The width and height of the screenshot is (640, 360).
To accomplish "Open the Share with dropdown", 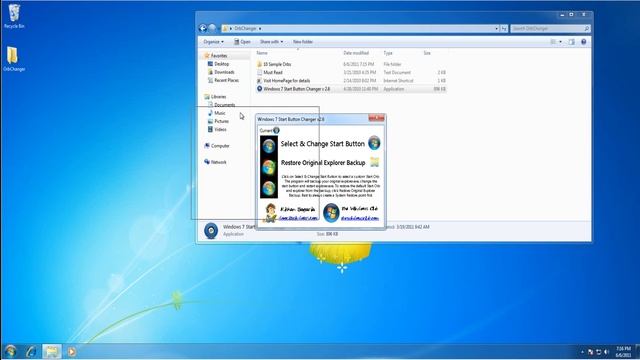I will (271, 42).
